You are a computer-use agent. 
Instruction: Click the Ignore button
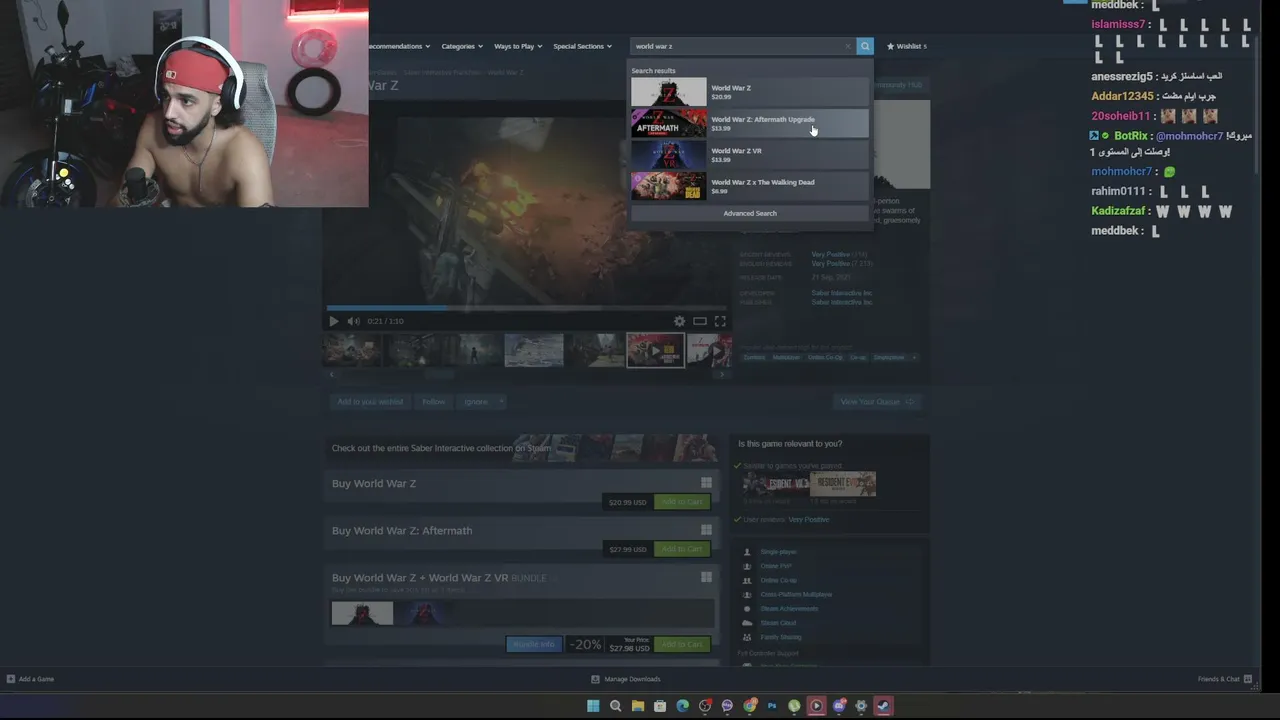(x=476, y=402)
